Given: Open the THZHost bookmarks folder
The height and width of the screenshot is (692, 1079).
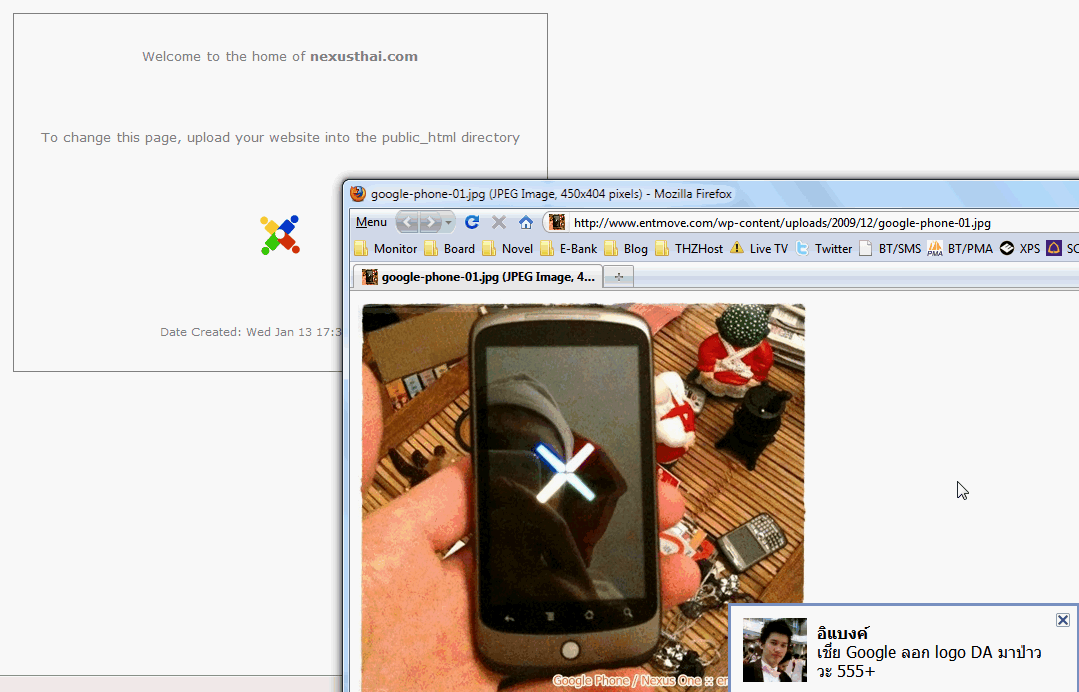Looking at the screenshot, I should click(690, 248).
